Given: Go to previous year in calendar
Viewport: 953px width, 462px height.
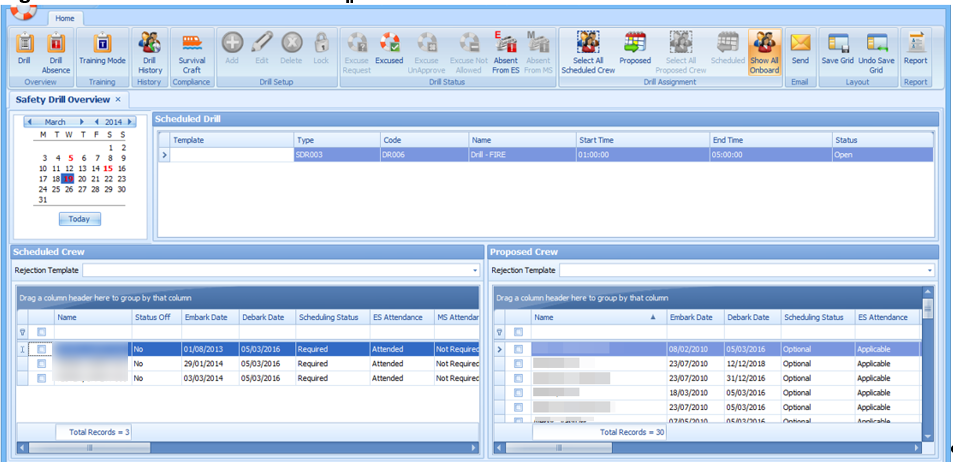Looking at the screenshot, I should pyautogui.click(x=97, y=122).
